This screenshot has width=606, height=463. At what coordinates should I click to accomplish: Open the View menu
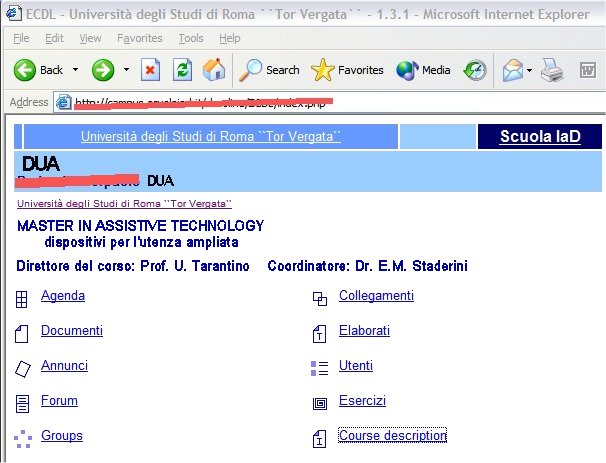pos(90,38)
